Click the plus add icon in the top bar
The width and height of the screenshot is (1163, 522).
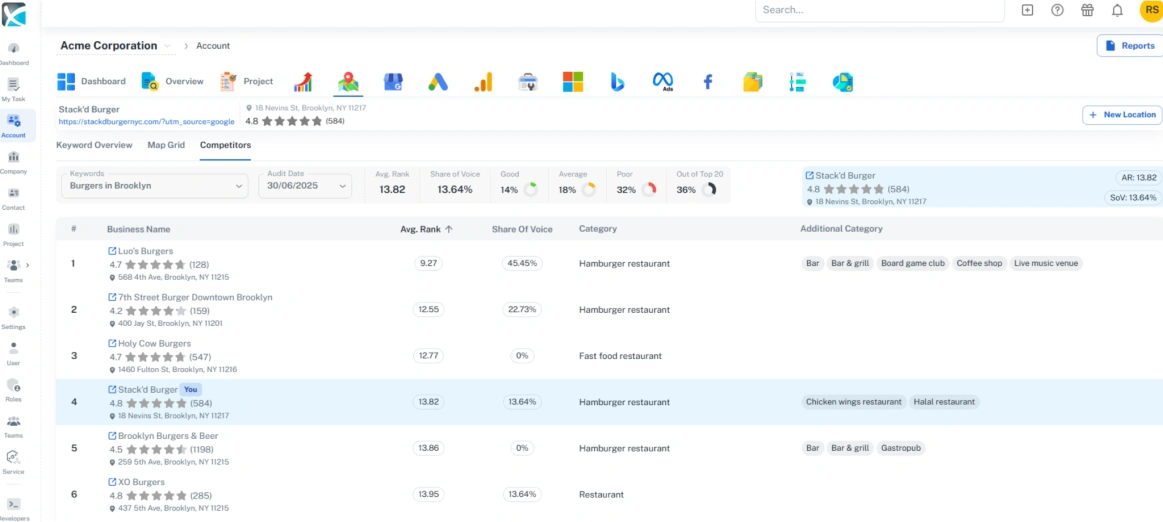pos(1027,10)
